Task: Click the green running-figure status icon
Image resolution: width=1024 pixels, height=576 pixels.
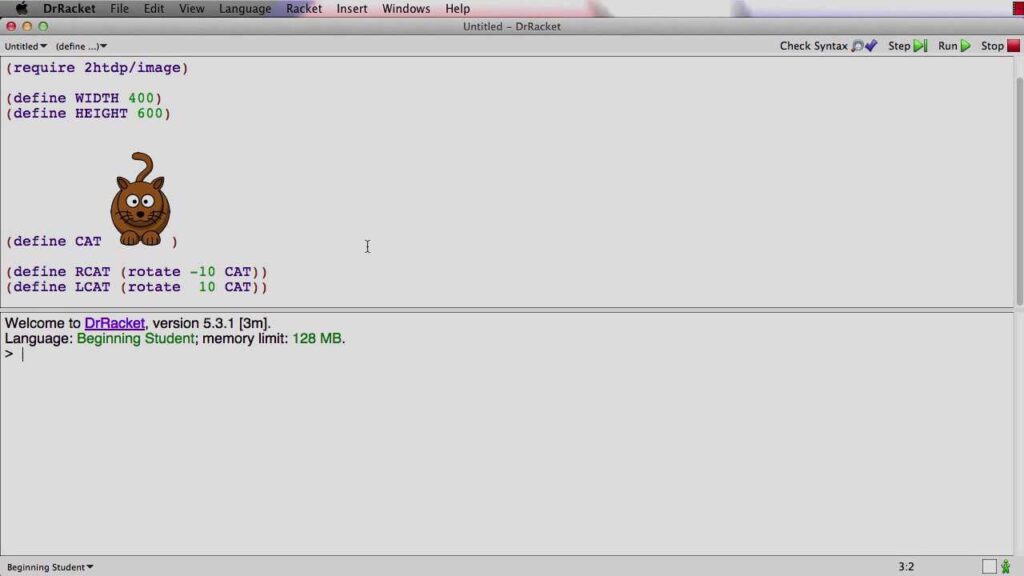Action: pyautogui.click(x=1006, y=566)
